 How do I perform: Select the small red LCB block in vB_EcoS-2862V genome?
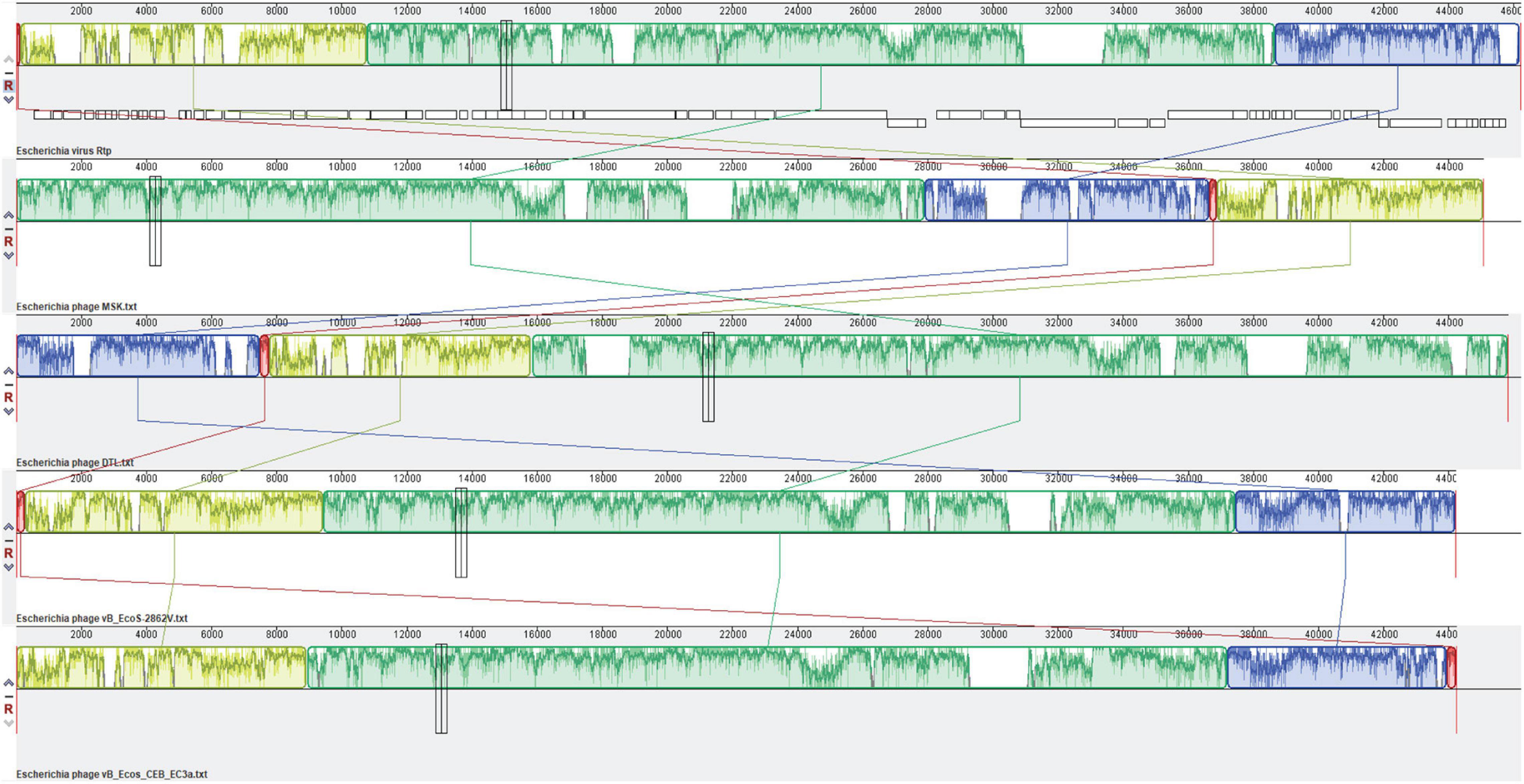tap(21, 512)
